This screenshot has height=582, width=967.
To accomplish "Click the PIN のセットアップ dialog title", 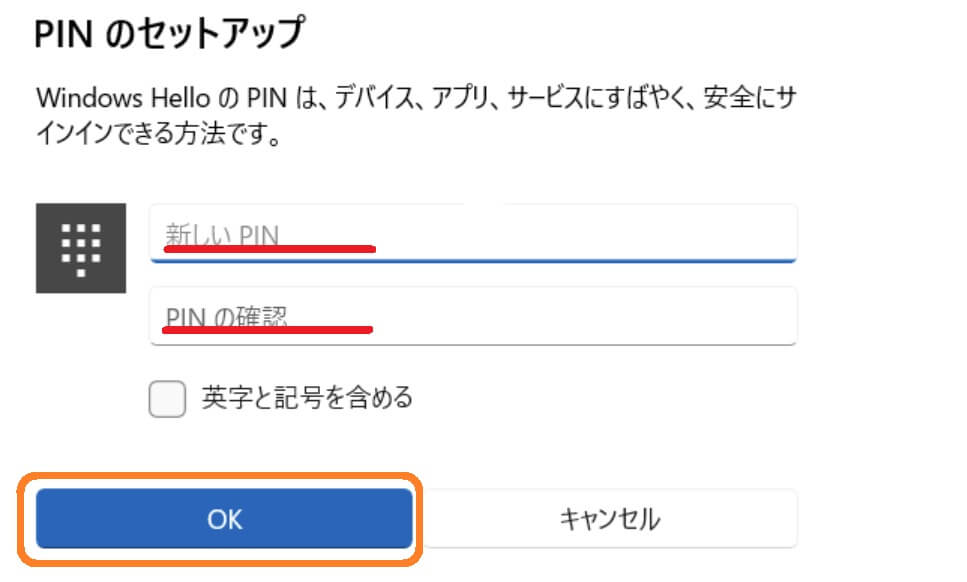I will 170,33.
